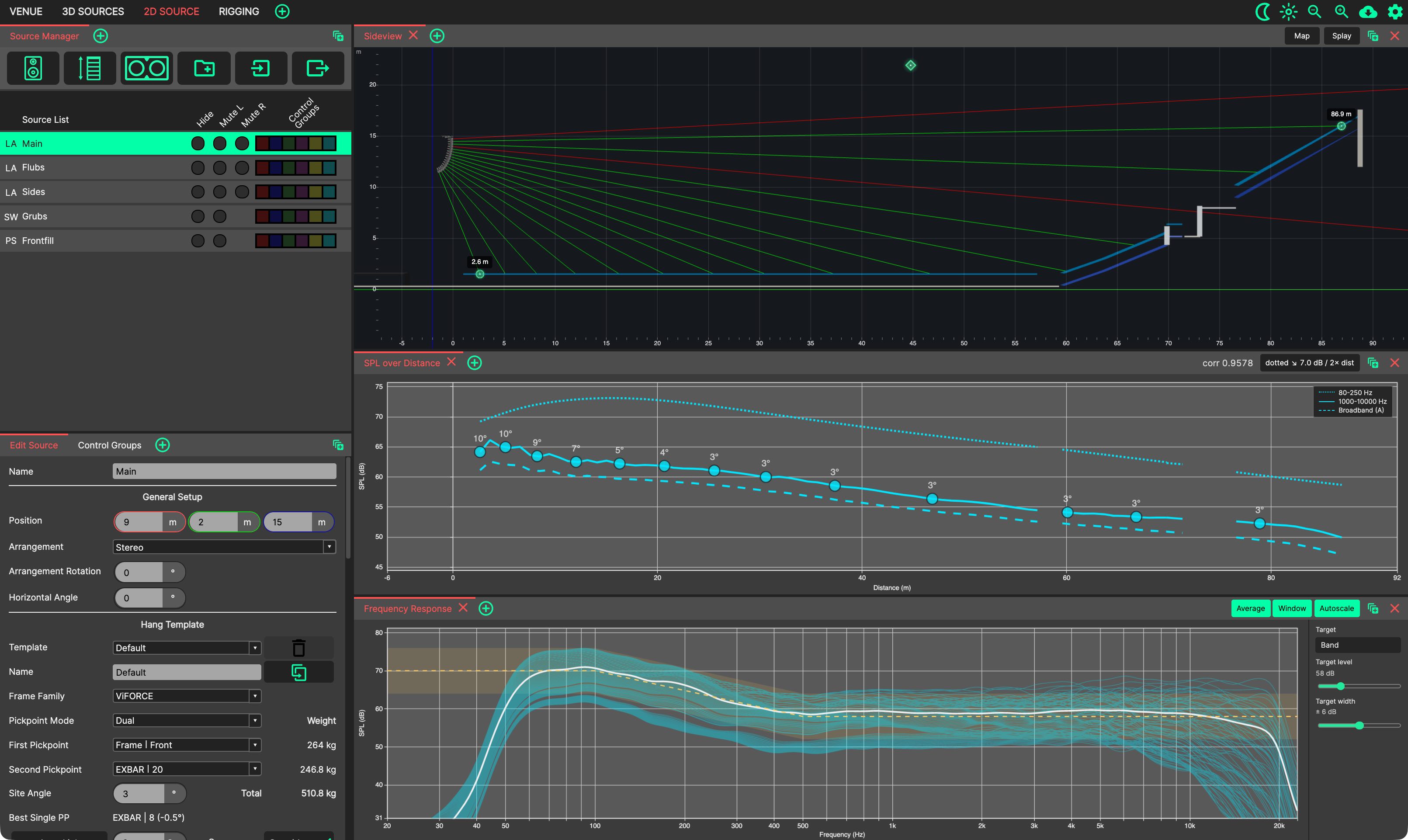Toggle Mute R for the Main source
The height and width of the screenshot is (840, 1408).
pos(242,144)
